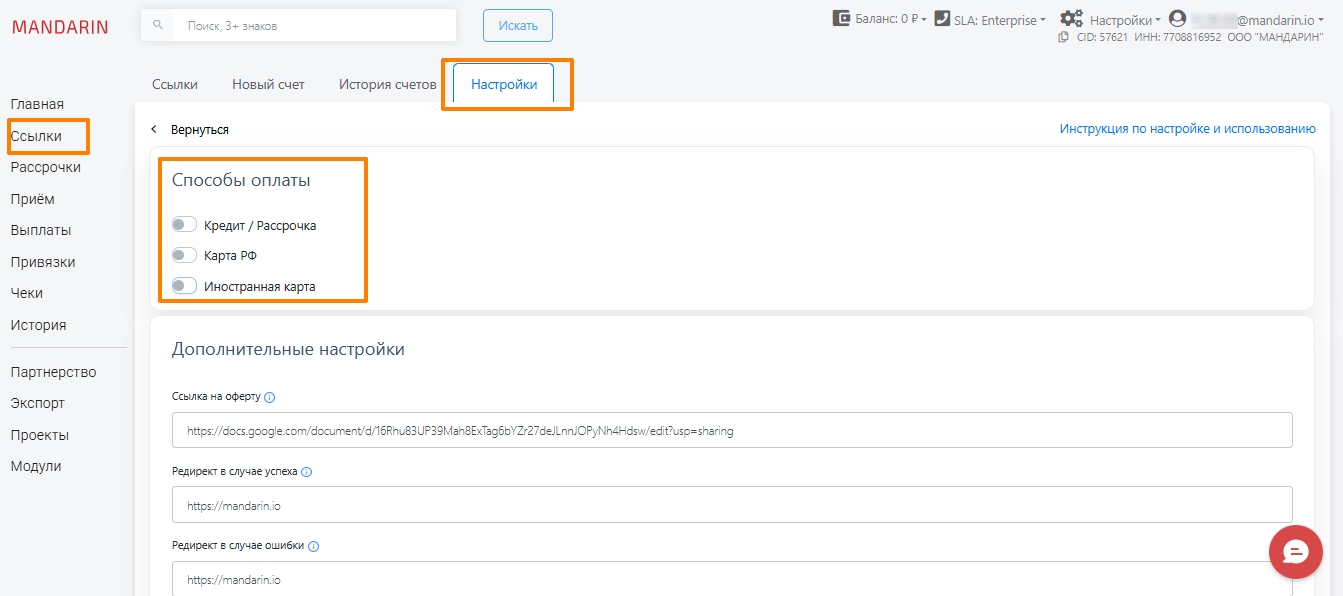This screenshot has height=596, width=1343.
Task: Open the Рассрочки sidebar menu item
Action: [x=46, y=167]
